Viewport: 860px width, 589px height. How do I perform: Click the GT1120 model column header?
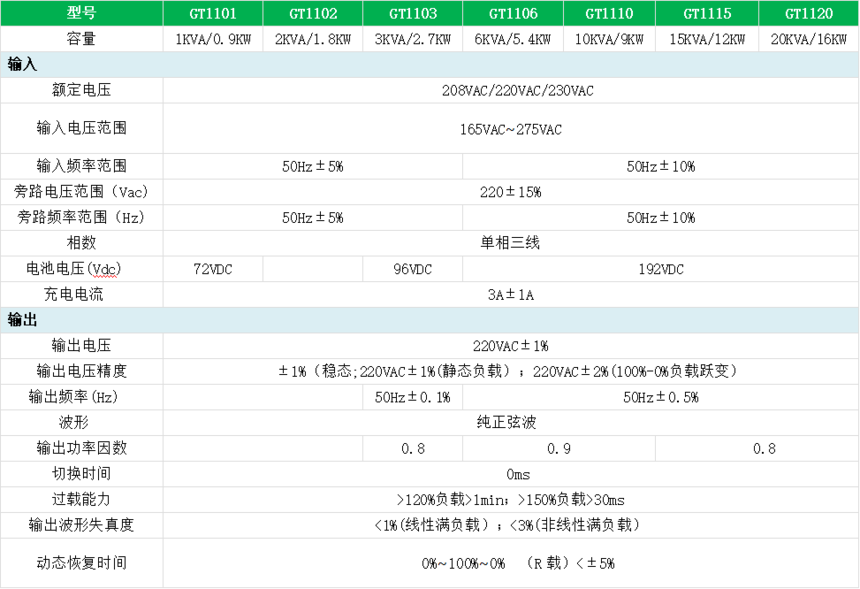(x=808, y=13)
